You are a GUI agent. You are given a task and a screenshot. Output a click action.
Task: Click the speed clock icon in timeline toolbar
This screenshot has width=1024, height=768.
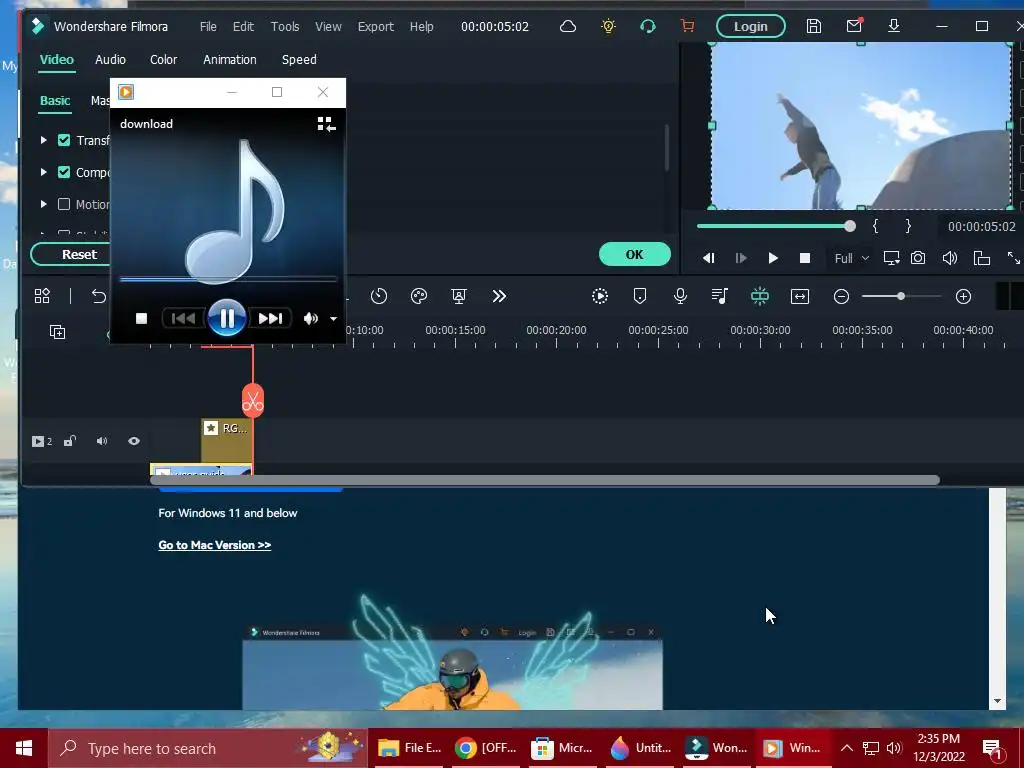click(x=379, y=296)
